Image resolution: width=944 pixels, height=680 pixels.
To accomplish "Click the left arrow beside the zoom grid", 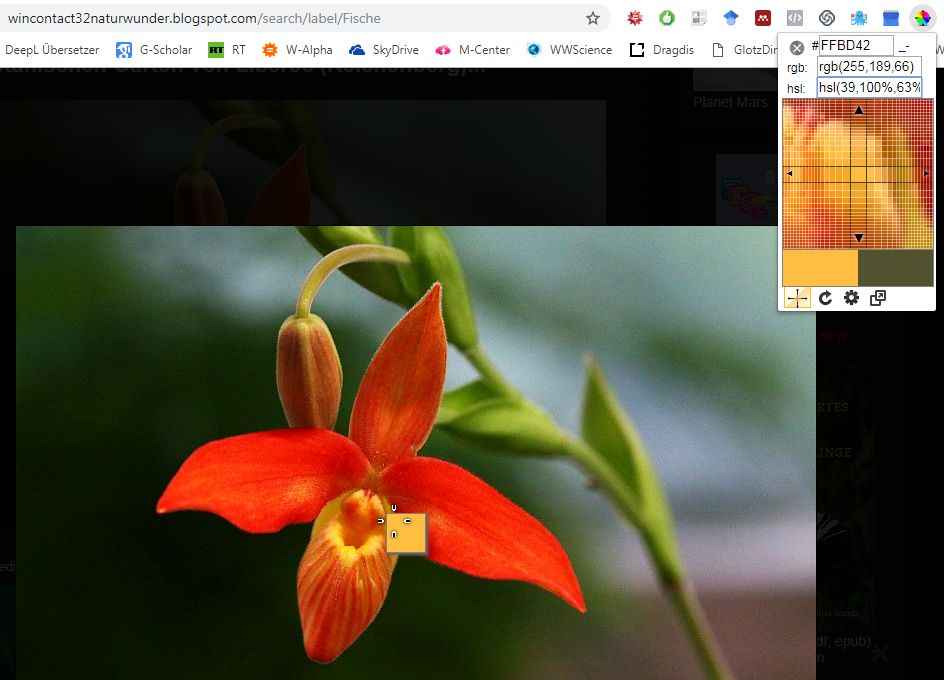I will click(789, 173).
